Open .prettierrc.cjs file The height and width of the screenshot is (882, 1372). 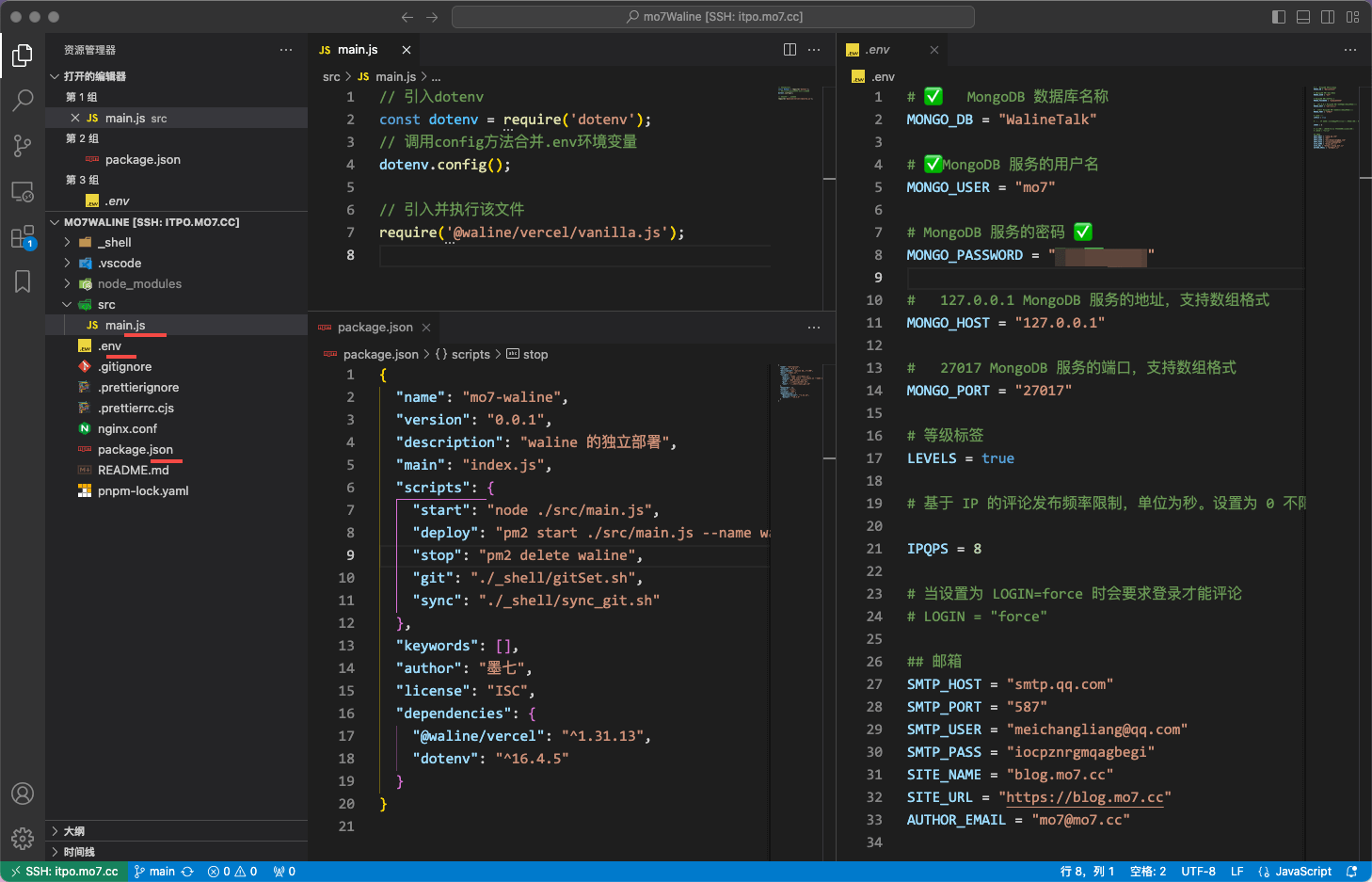click(x=176, y=409)
